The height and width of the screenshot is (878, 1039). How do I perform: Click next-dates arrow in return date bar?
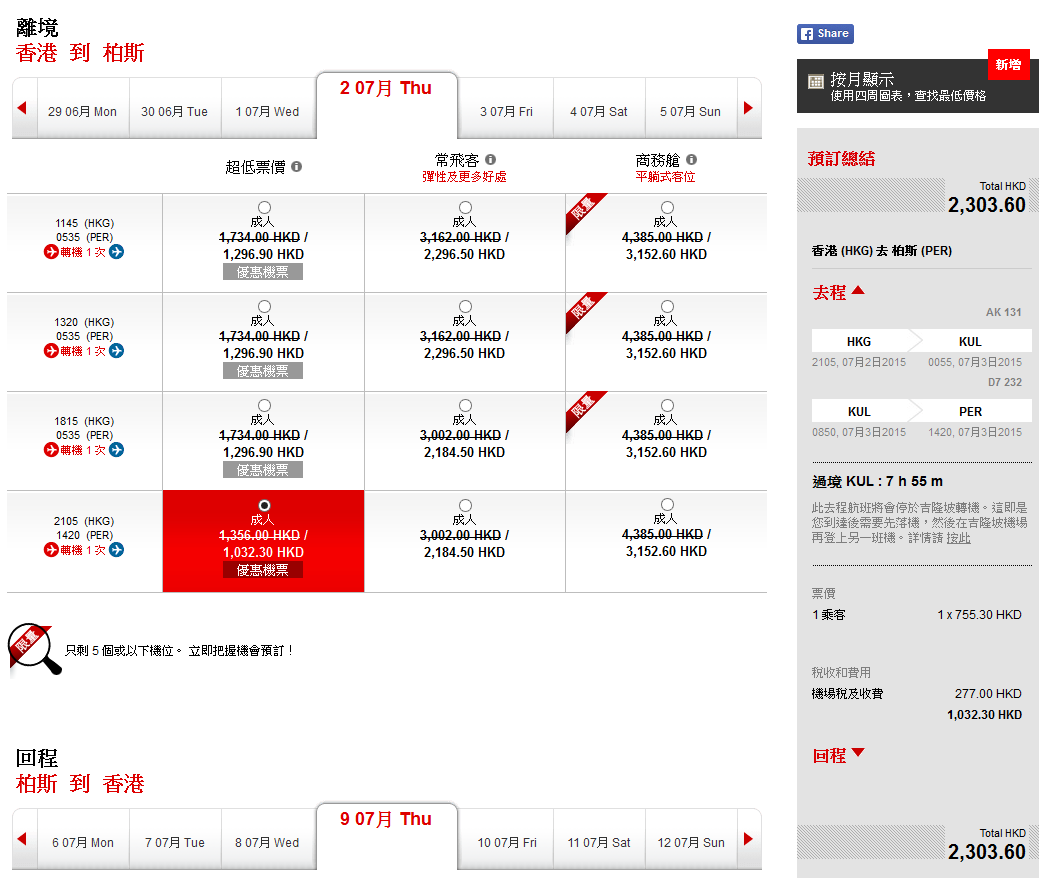pos(748,839)
